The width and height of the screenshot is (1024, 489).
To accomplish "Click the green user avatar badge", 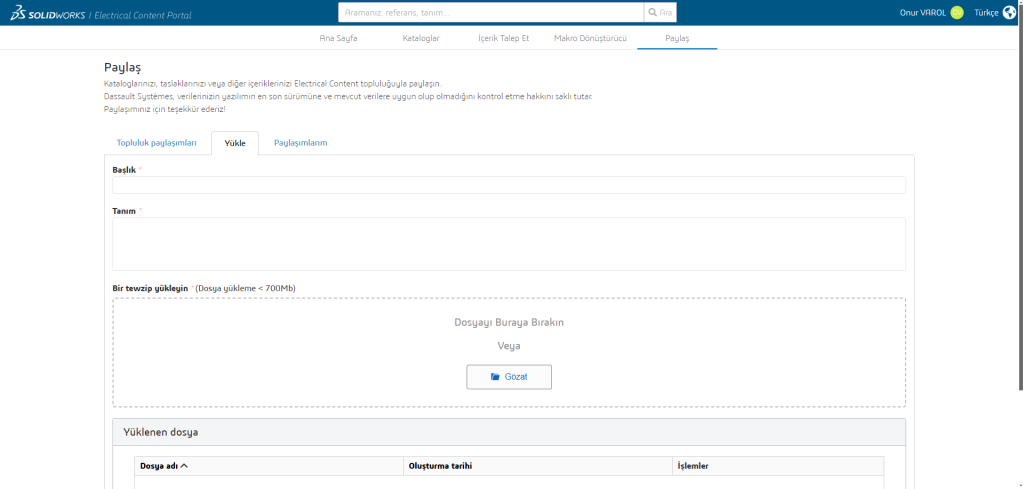I will click(957, 13).
